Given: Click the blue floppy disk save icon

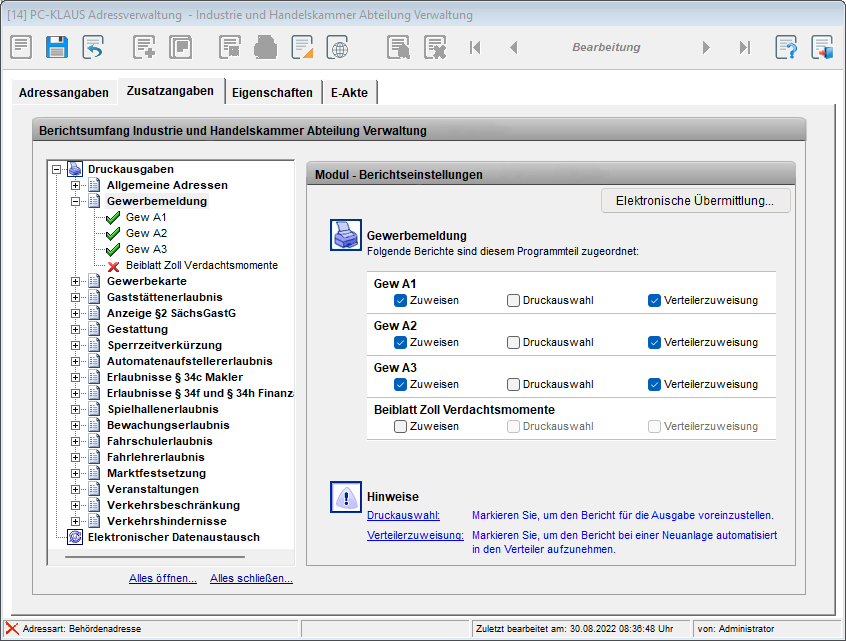Looking at the screenshot, I should point(57,47).
